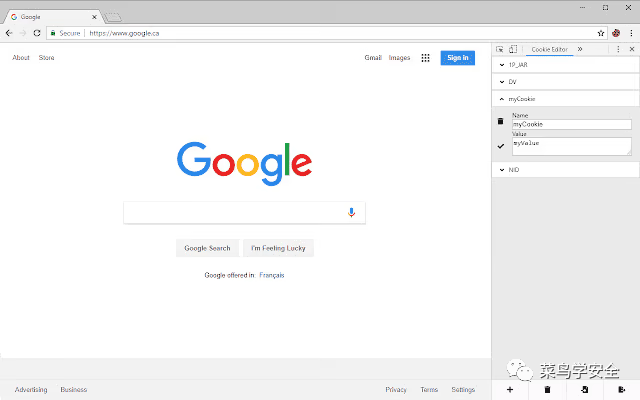Close the Google browser tab

pyautogui.click(x=94, y=17)
